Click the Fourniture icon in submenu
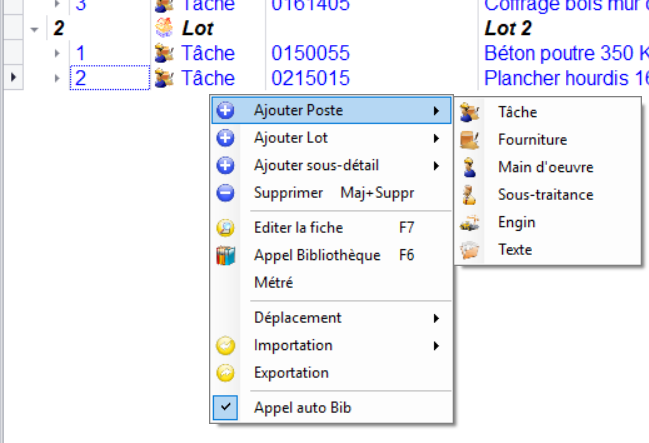This screenshot has height=443, width=649. tap(470, 141)
